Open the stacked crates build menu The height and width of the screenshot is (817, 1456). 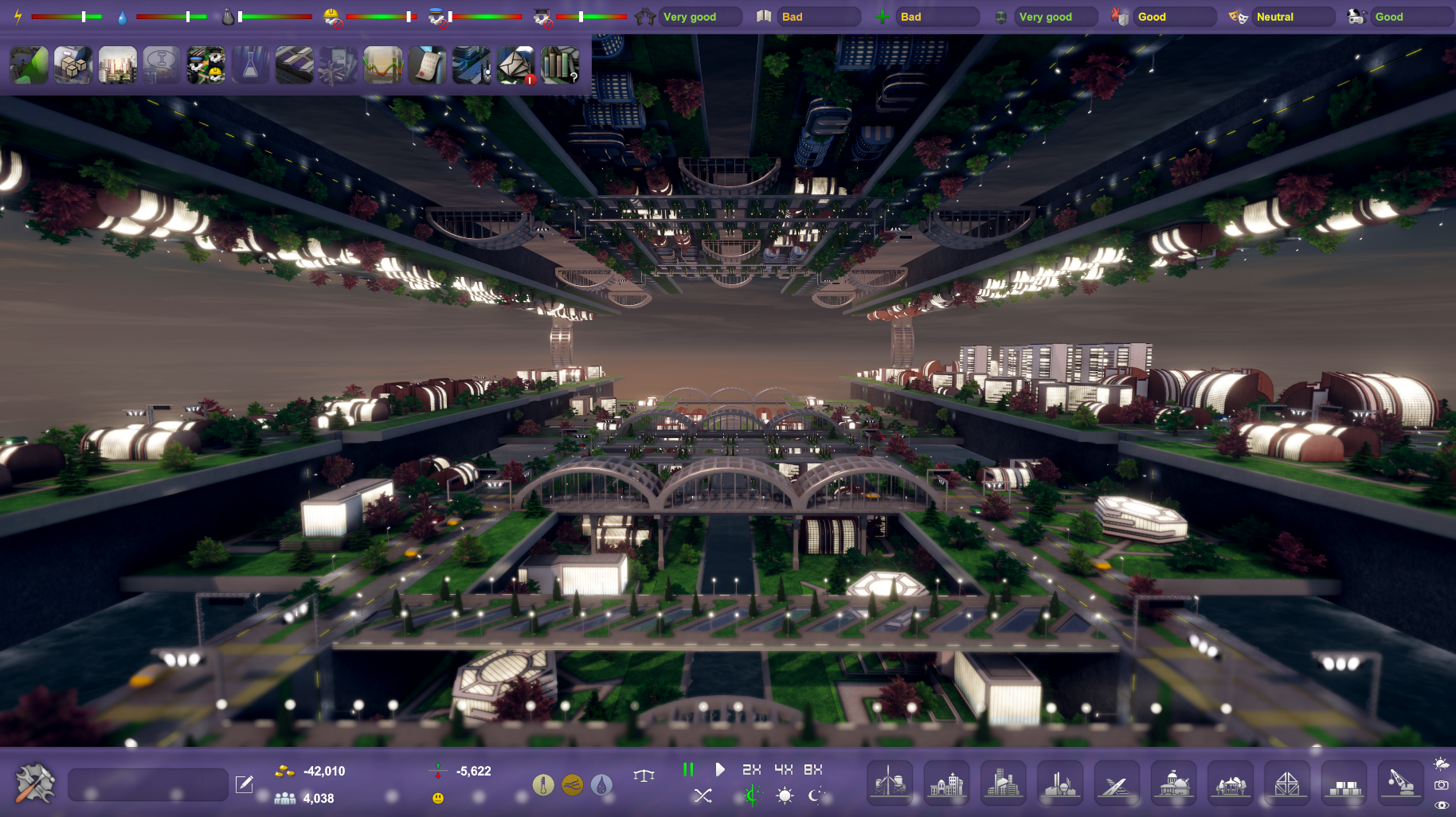tap(1344, 784)
